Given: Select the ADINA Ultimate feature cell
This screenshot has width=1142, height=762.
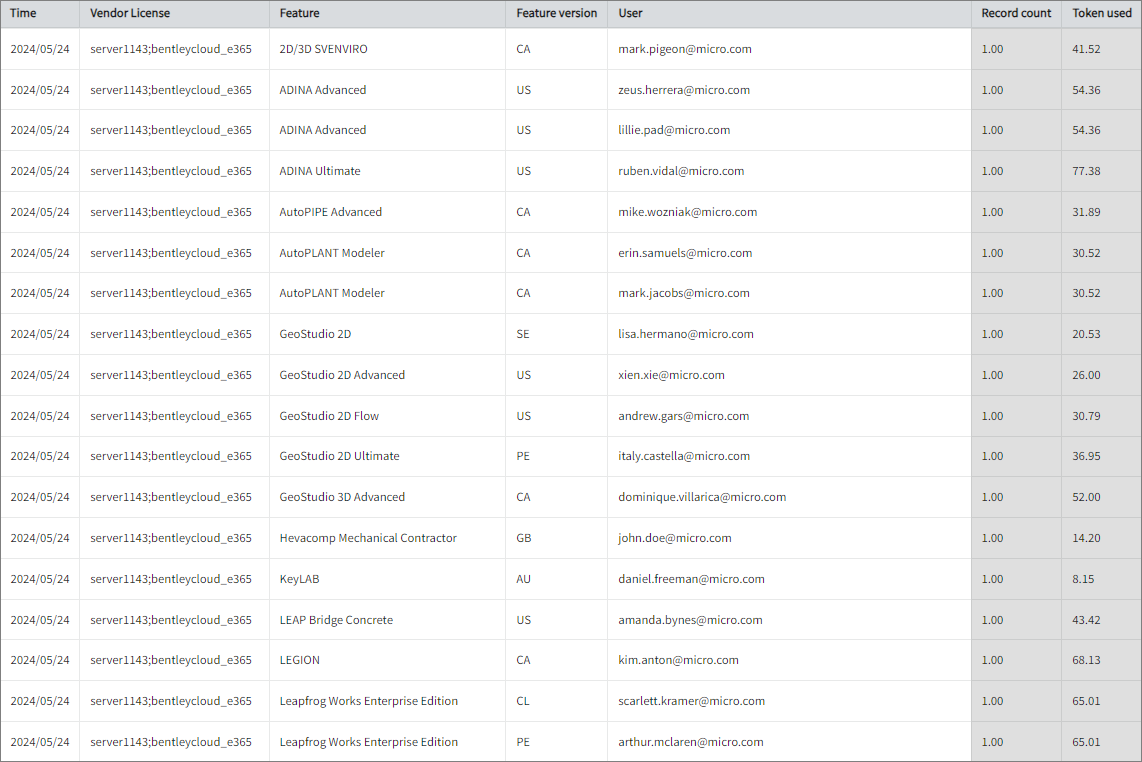Looking at the screenshot, I should tap(320, 171).
